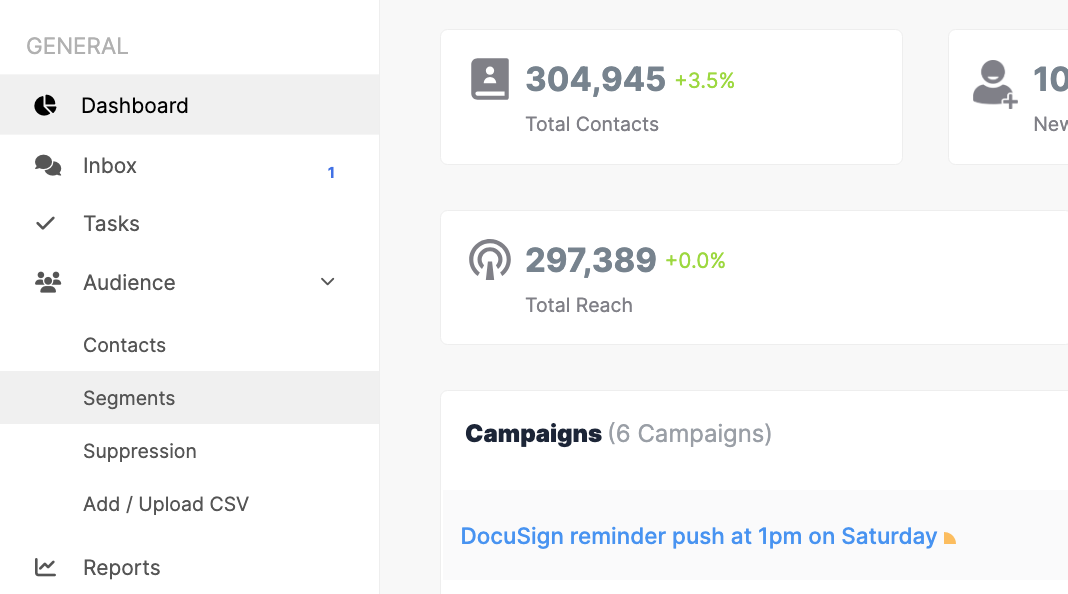Open Suppression list page

coord(140,451)
